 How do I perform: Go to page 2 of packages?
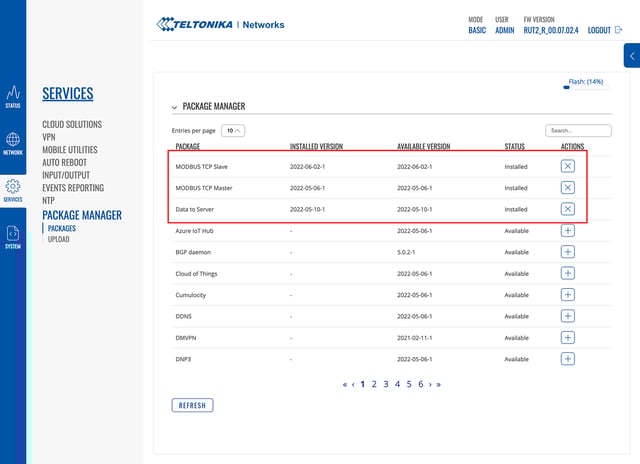click(x=374, y=384)
